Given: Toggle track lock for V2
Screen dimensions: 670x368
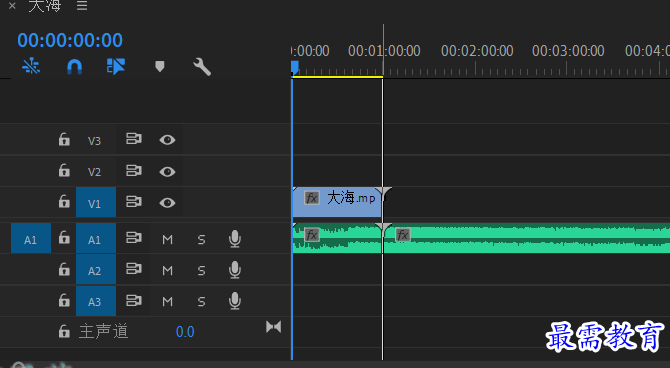Looking at the screenshot, I should 64,171.
